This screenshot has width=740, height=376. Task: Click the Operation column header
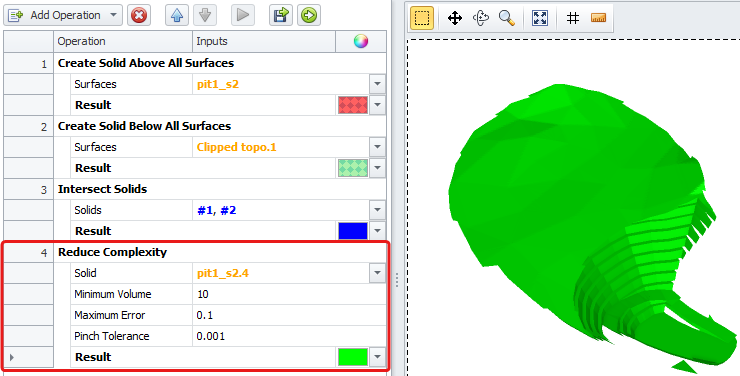click(123, 42)
